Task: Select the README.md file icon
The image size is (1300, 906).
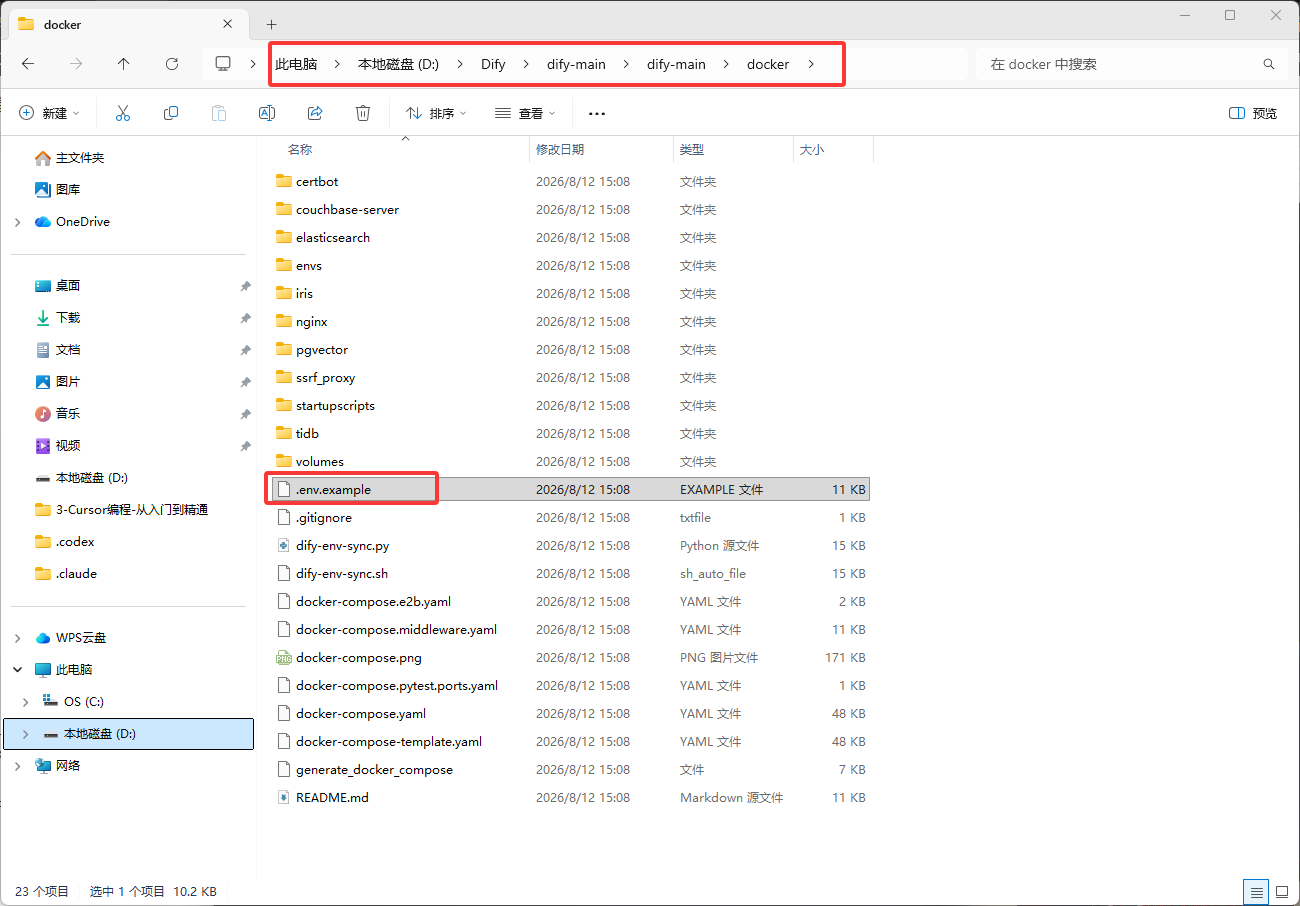Action: pyautogui.click(x=283, y=798)
